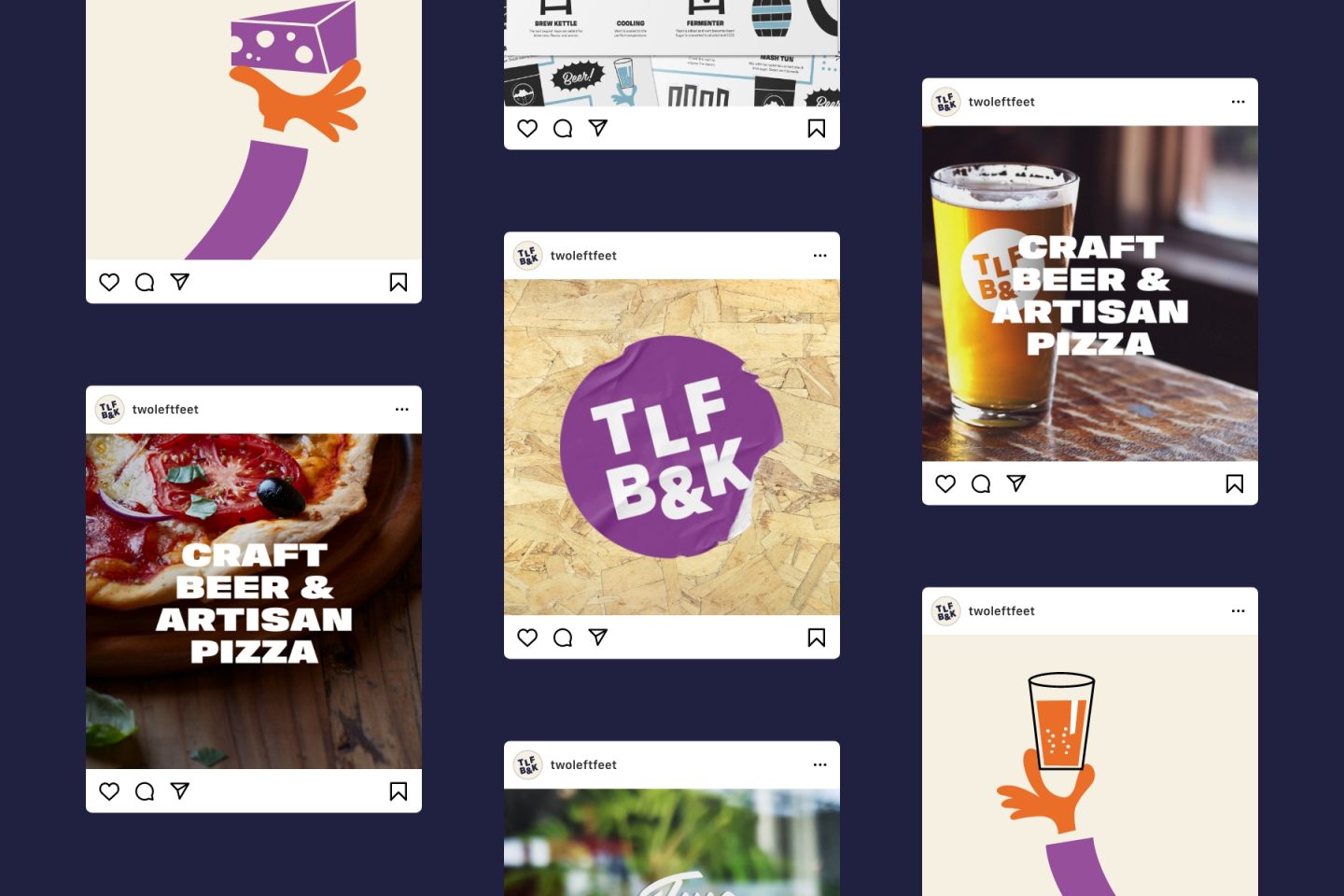This screenshot has height=896, width=1344.
Task: Bookmark the pizza photo post
Action: (399, 791)
